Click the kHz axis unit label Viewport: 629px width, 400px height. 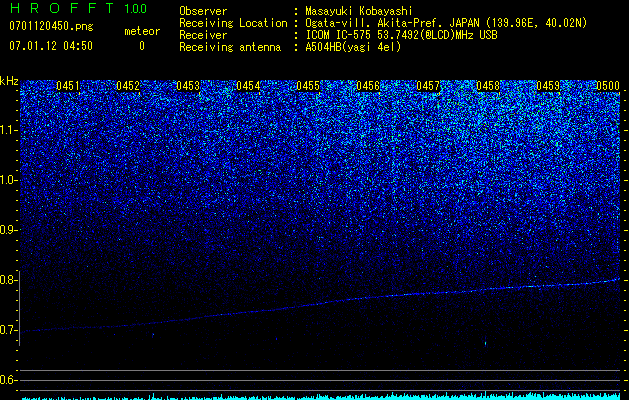9,81
